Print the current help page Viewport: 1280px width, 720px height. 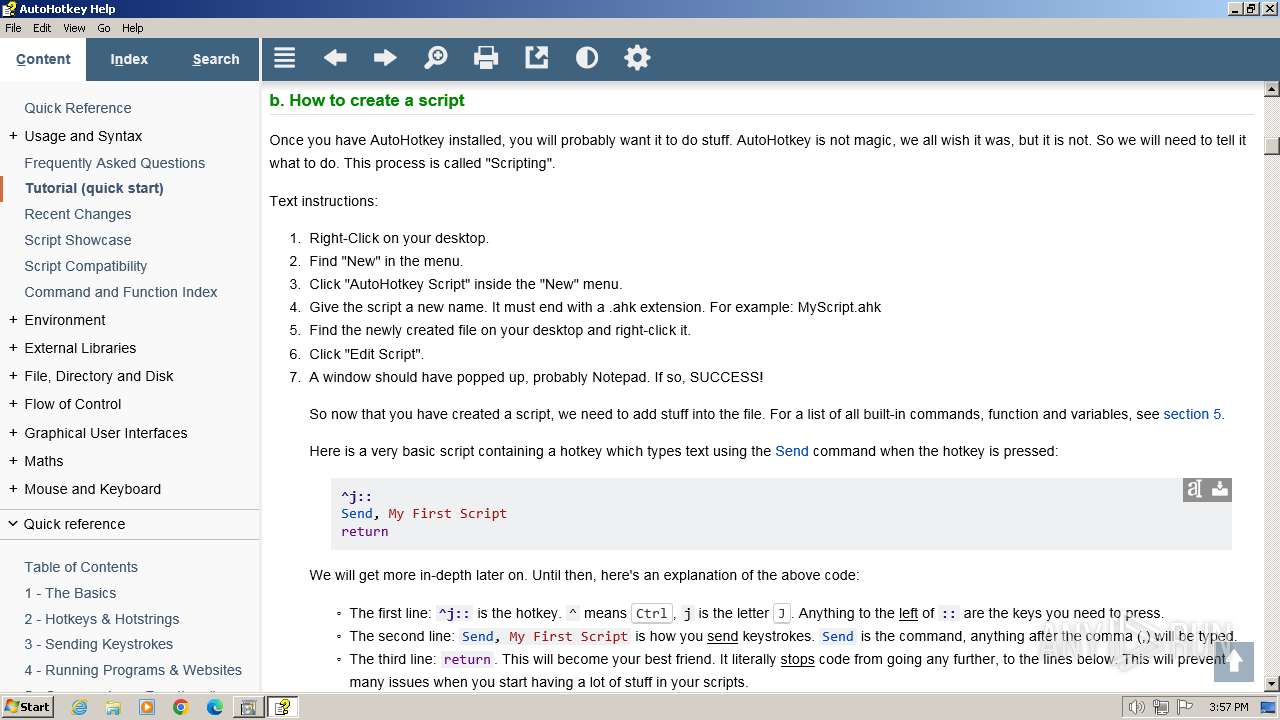click(x=486, y=58)
